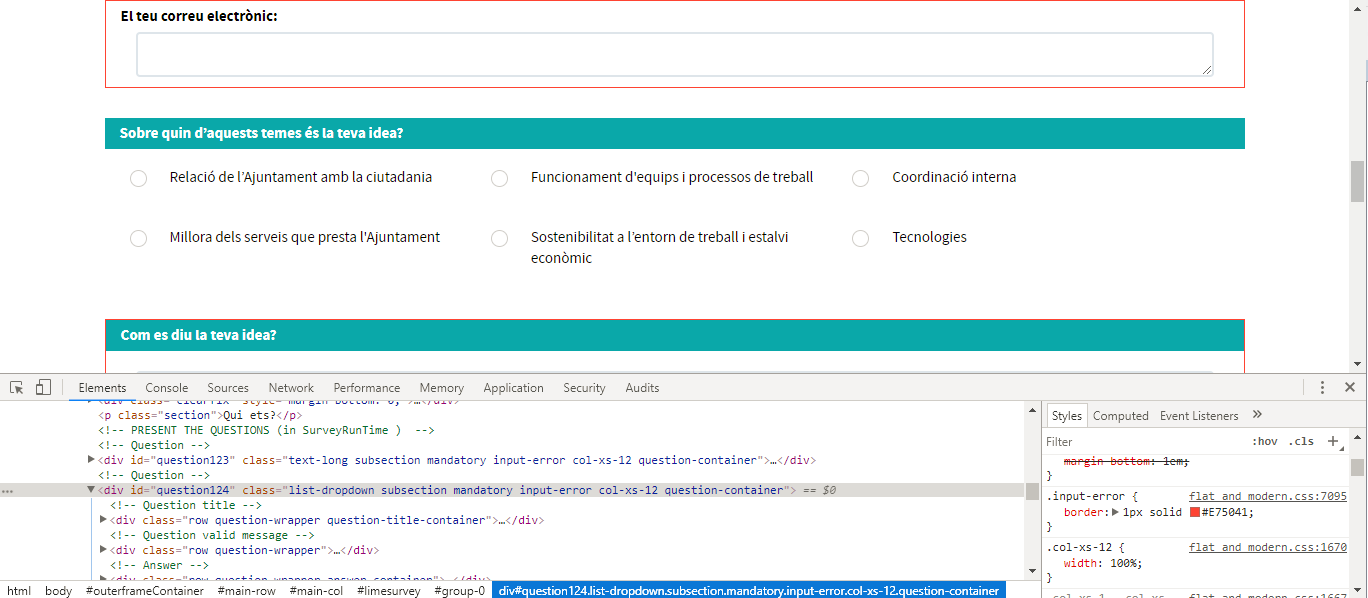Choose the 'Tecnologies' radio option

[x=860, y=238]
